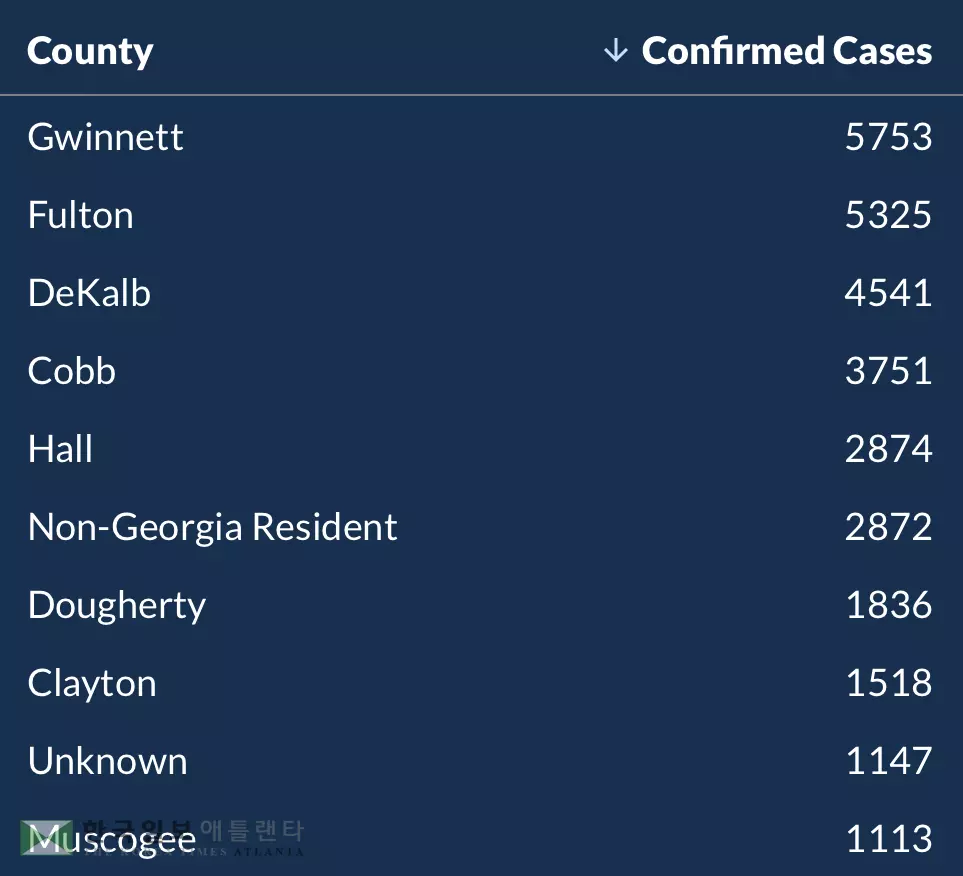Click the Confirmed Cases column header

786,51
